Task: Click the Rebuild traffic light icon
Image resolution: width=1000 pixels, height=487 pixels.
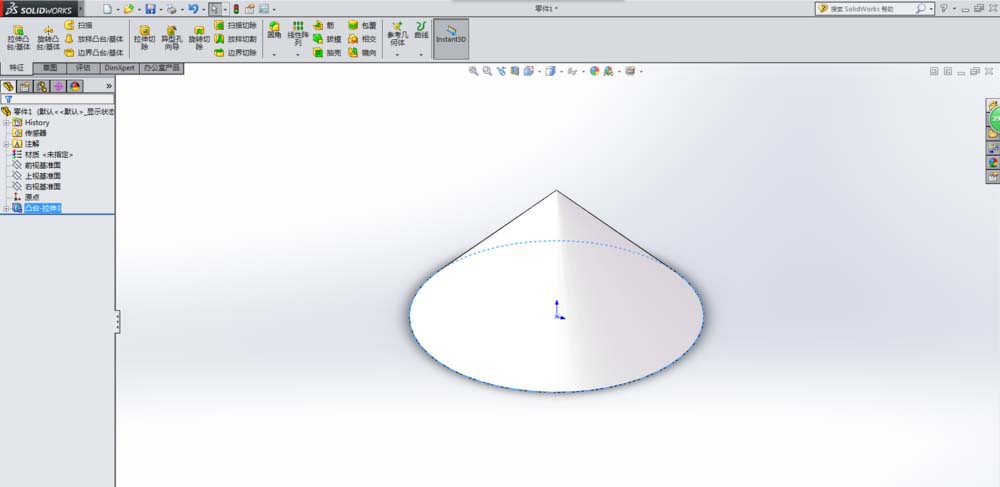Action: click(236, 9)
